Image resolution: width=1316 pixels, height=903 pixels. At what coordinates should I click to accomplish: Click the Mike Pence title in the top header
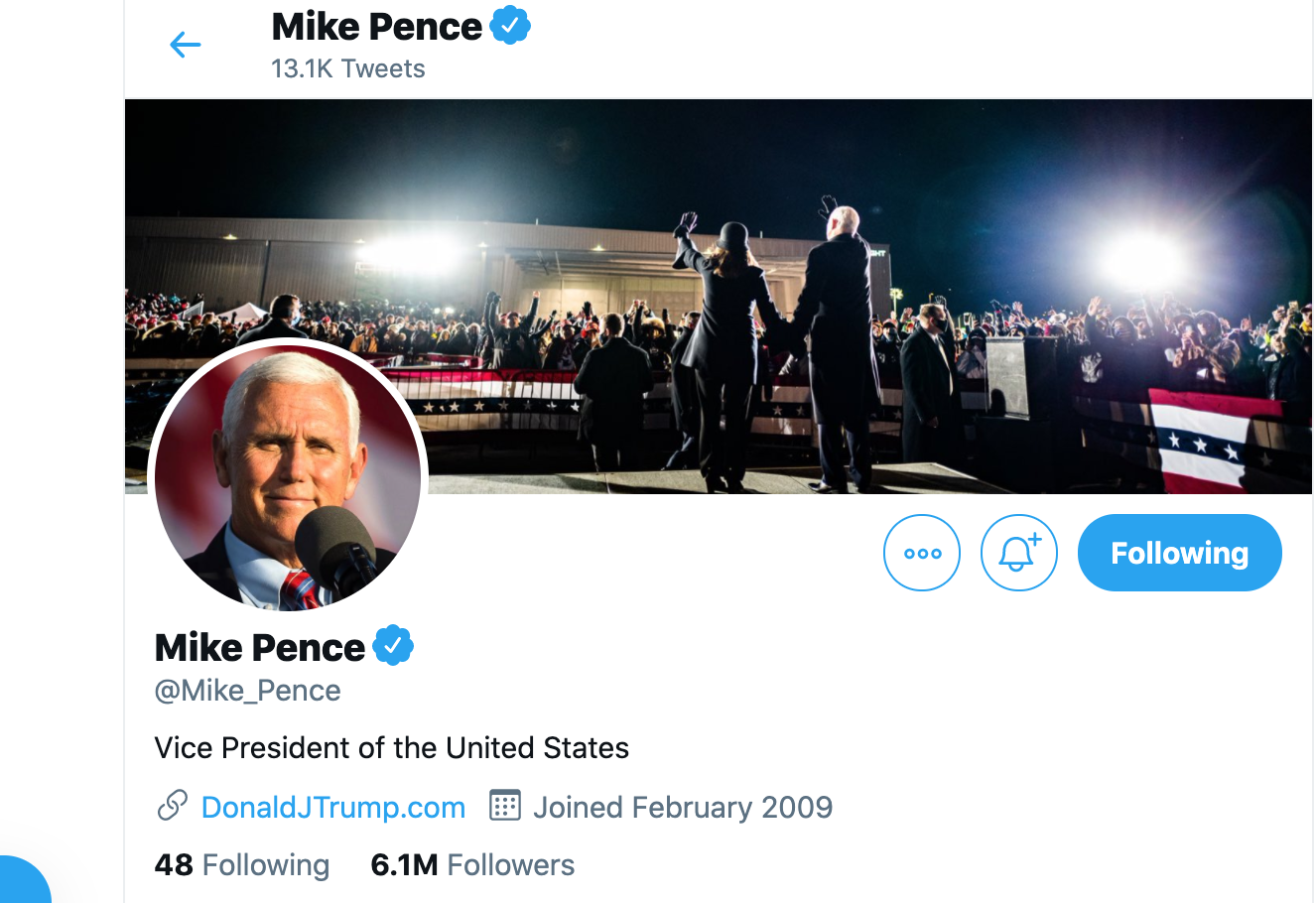[x=376, y=27]
